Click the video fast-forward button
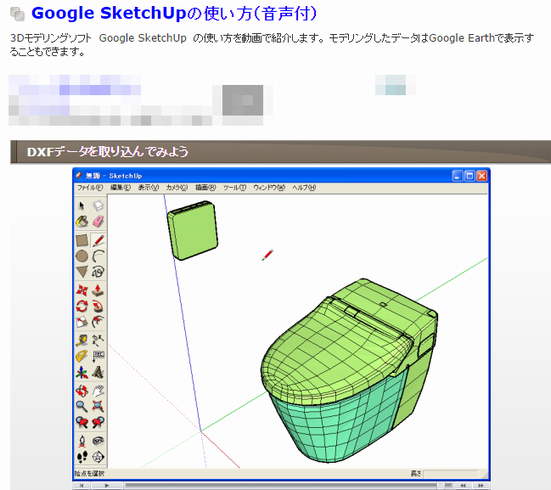 click(480, 485)
